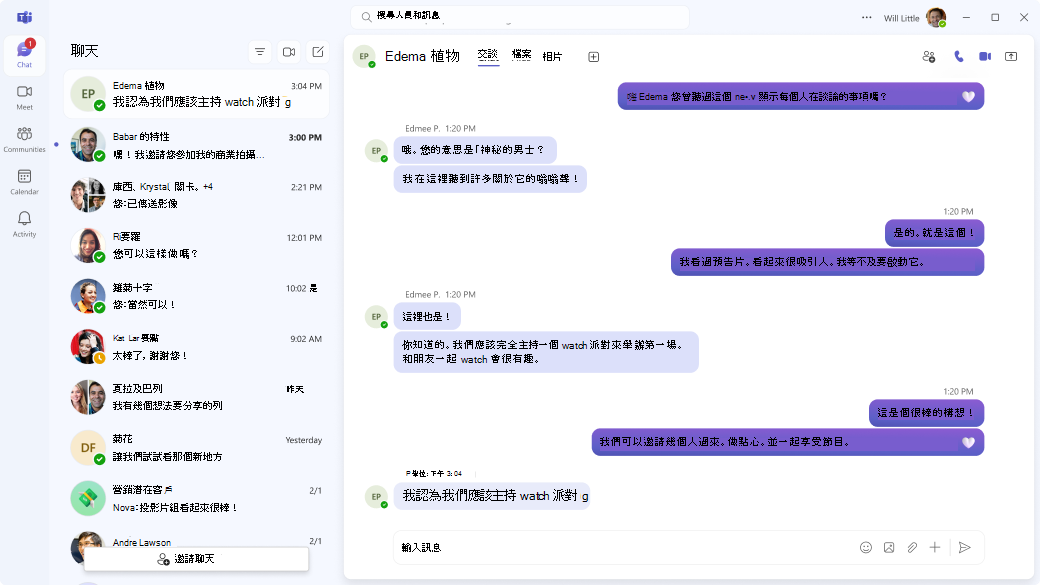
Task: Open the emoji picker in message box
Action: click(x=866, y=547)
